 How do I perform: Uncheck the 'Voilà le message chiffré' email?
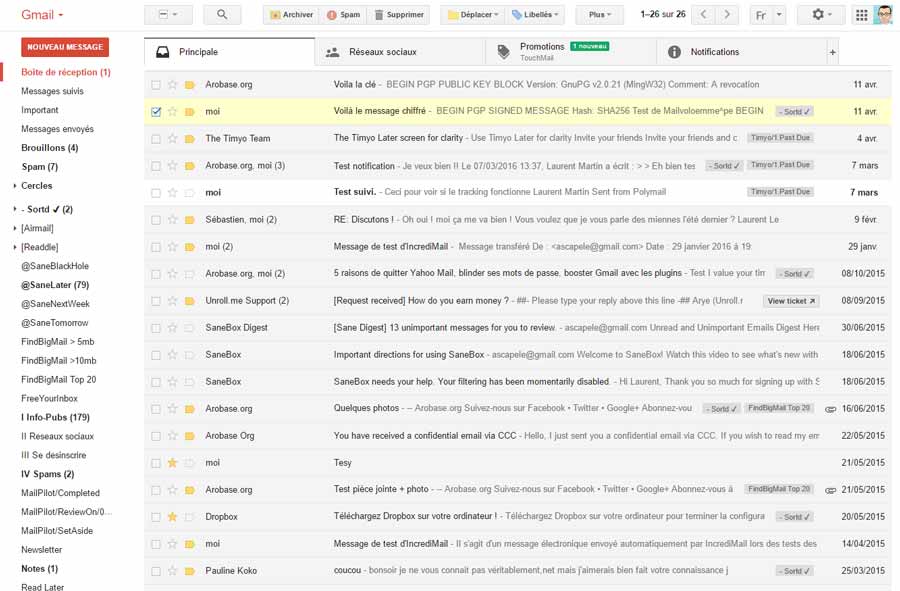[x=156, y=112]
